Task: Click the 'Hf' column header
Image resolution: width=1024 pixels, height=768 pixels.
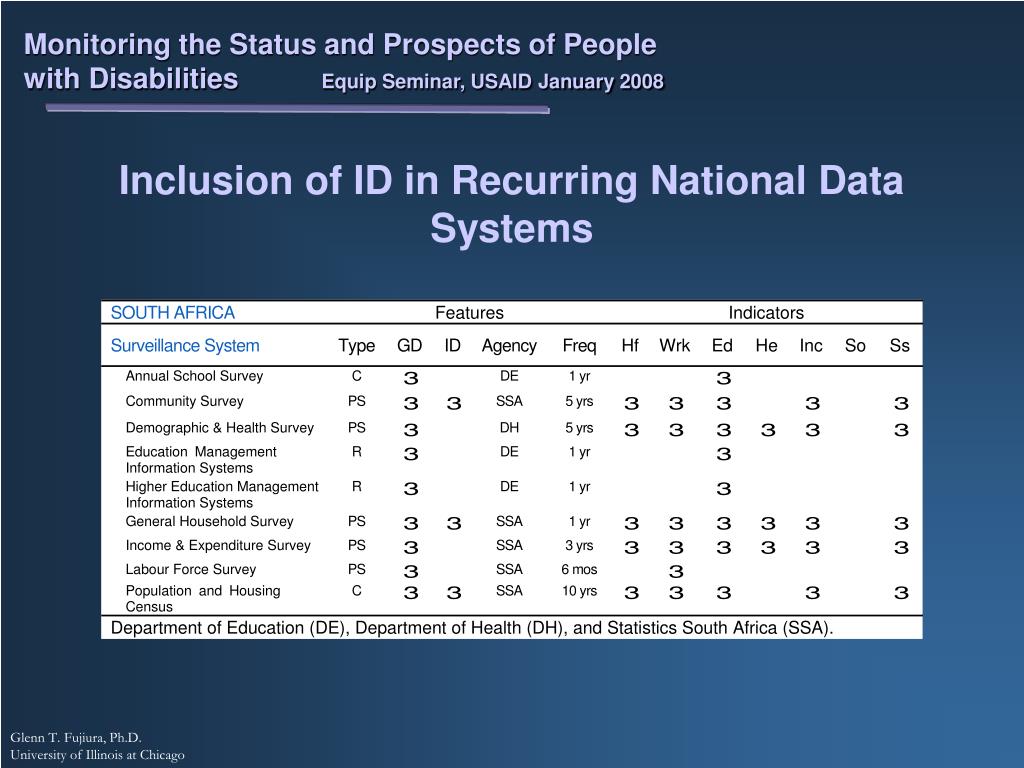Action: (x=630, y=345)
